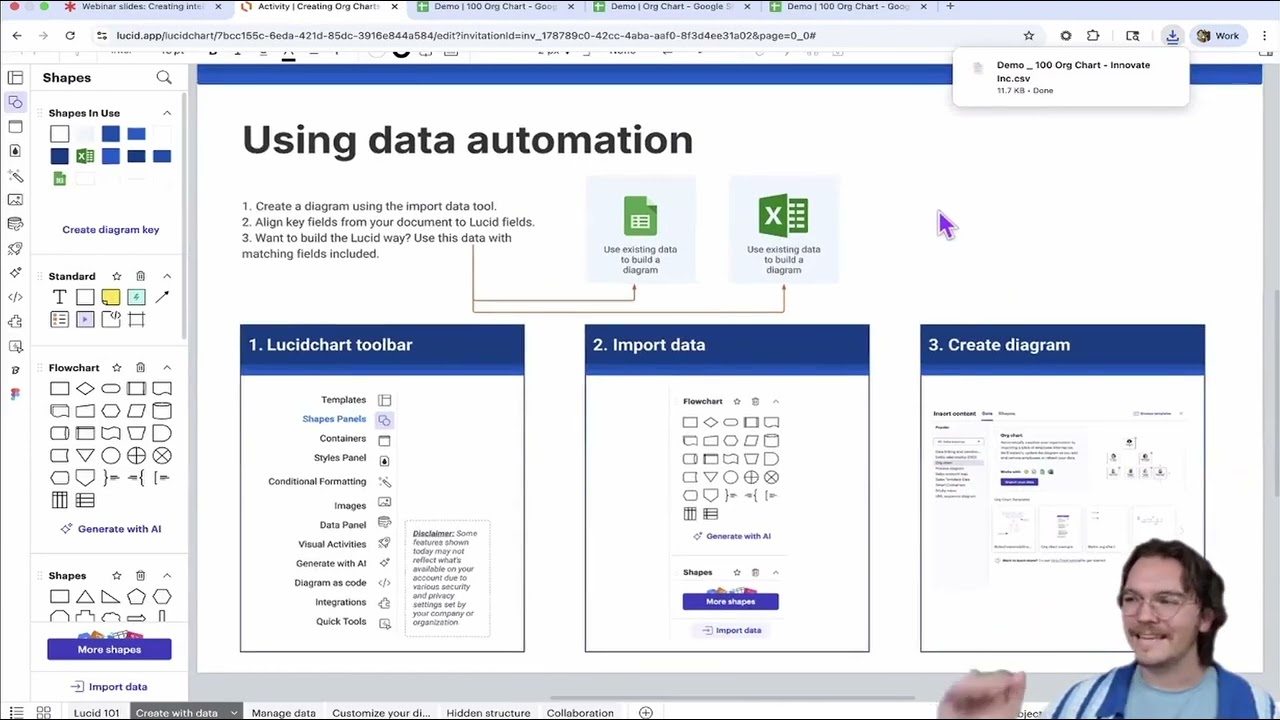Add a new page with plus

click(x=646, y=713)
